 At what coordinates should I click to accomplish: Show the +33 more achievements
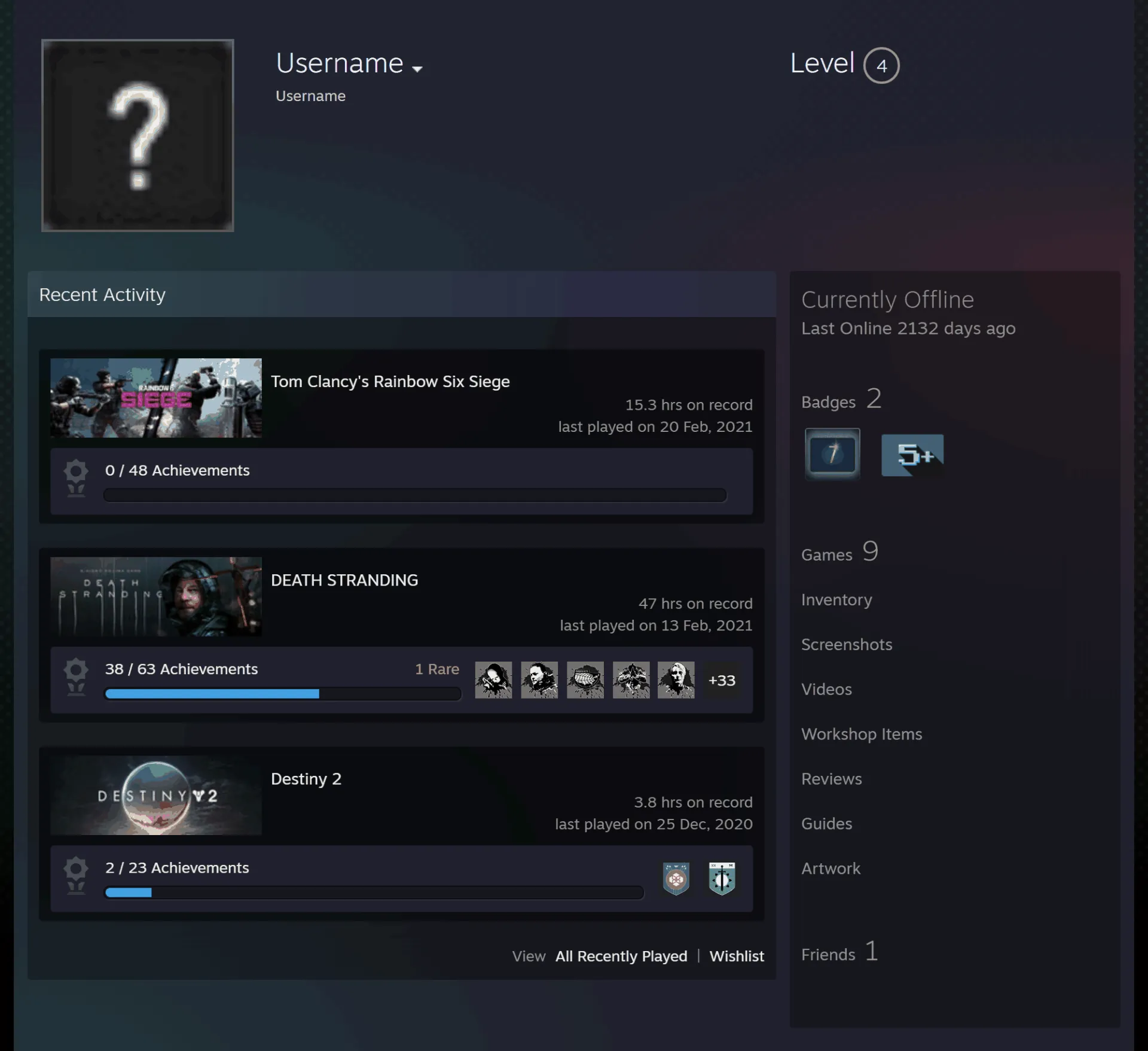[x=722, y=680]
